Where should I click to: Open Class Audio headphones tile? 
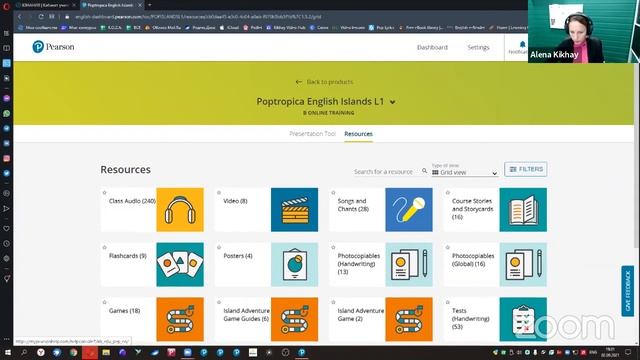click(x=180, y=210)
